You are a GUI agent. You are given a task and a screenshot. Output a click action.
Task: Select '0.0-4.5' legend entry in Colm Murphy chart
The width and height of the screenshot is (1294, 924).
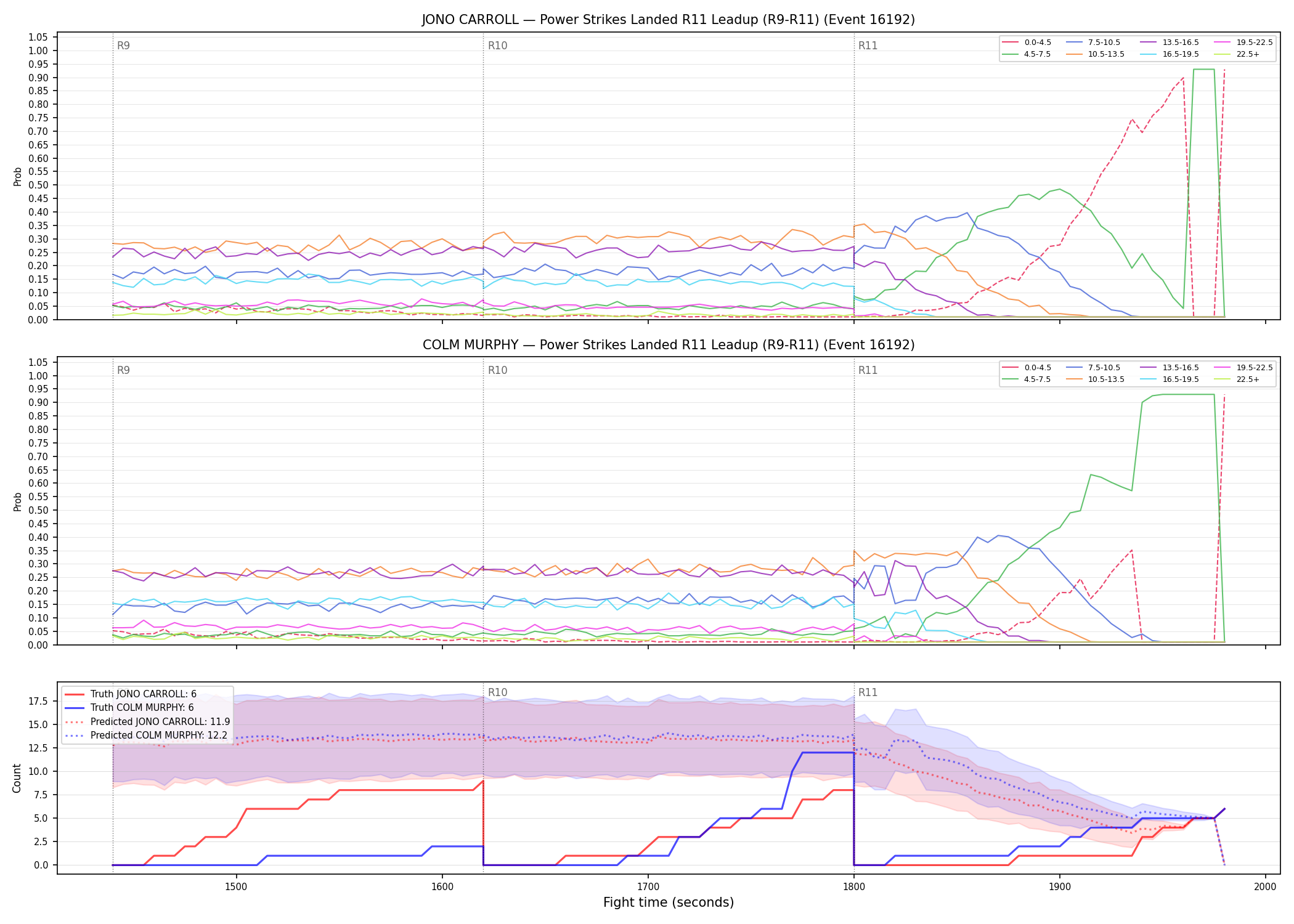(1027, 368)
